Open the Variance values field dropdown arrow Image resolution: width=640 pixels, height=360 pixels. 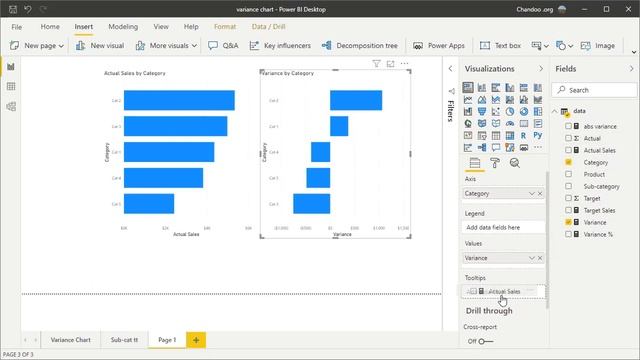click(531, 258)
